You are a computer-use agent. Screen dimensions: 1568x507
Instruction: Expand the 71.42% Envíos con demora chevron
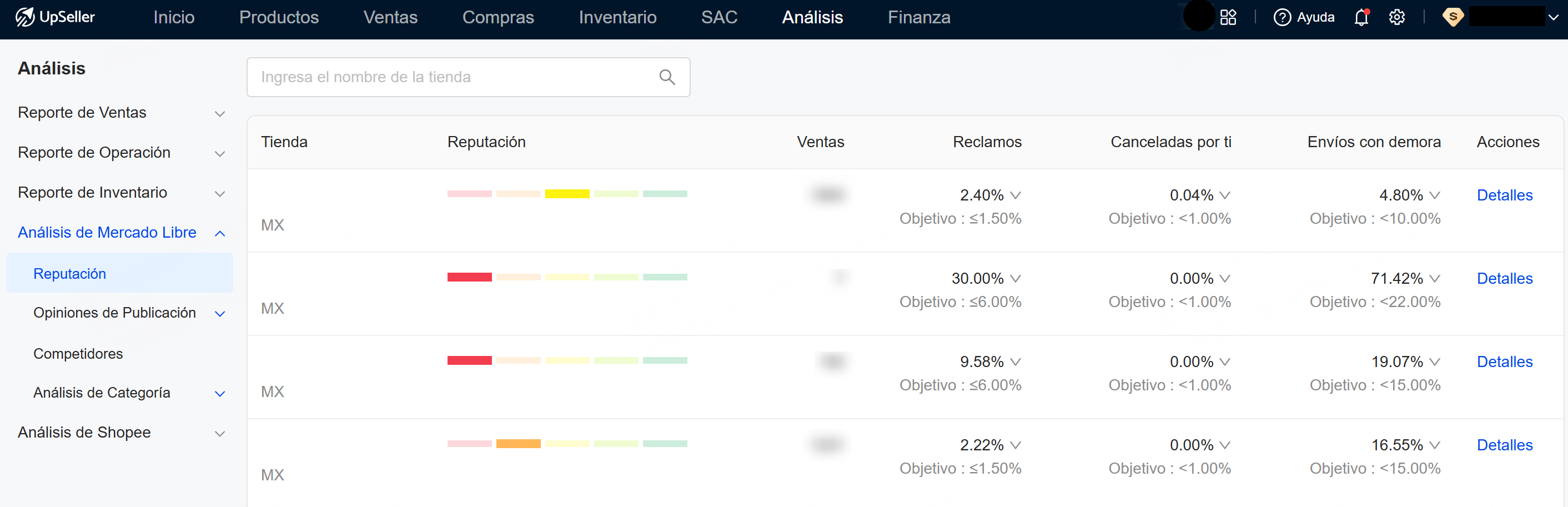point(1435,279)
